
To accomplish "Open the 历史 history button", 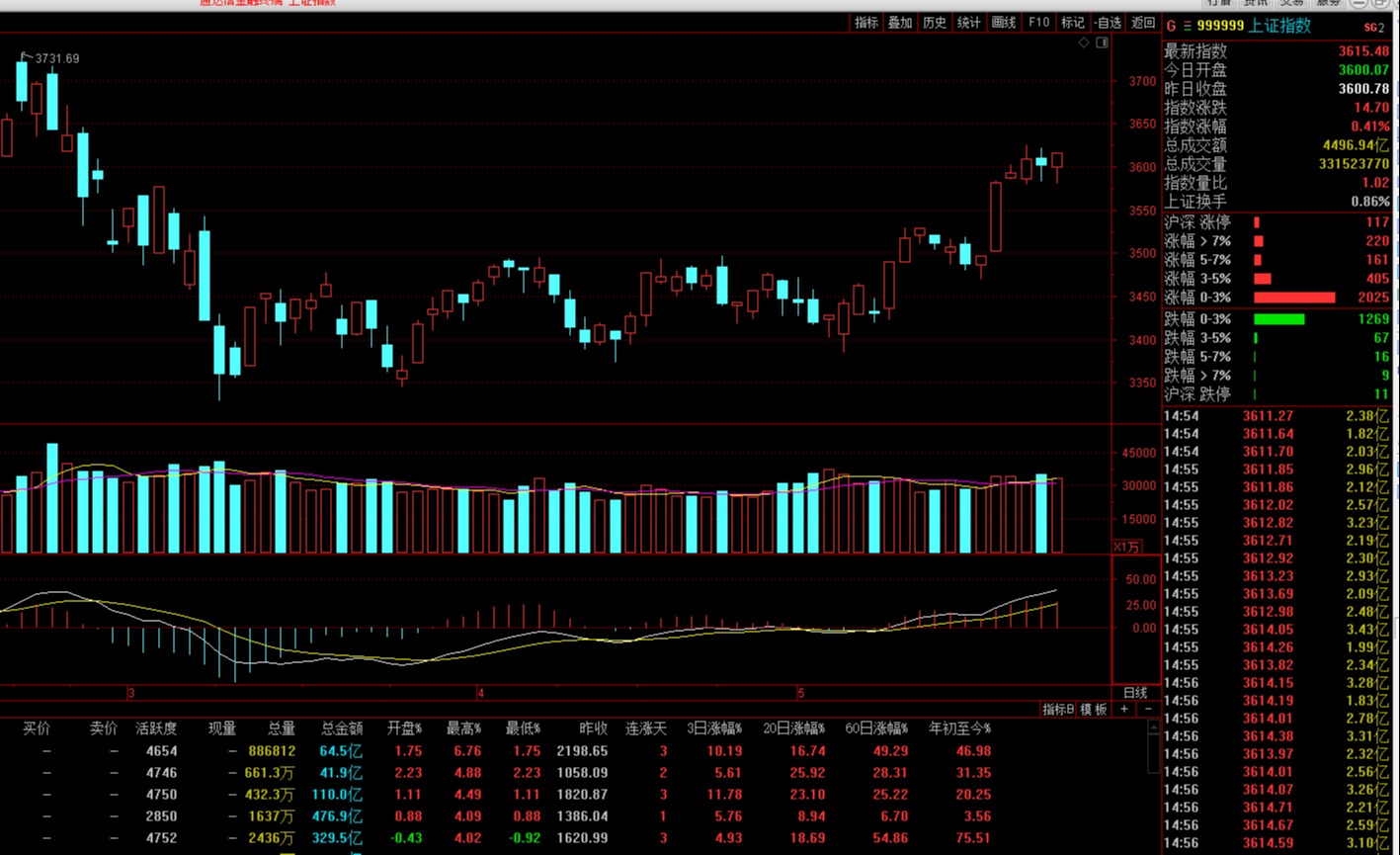I will (x=935, y=23).
